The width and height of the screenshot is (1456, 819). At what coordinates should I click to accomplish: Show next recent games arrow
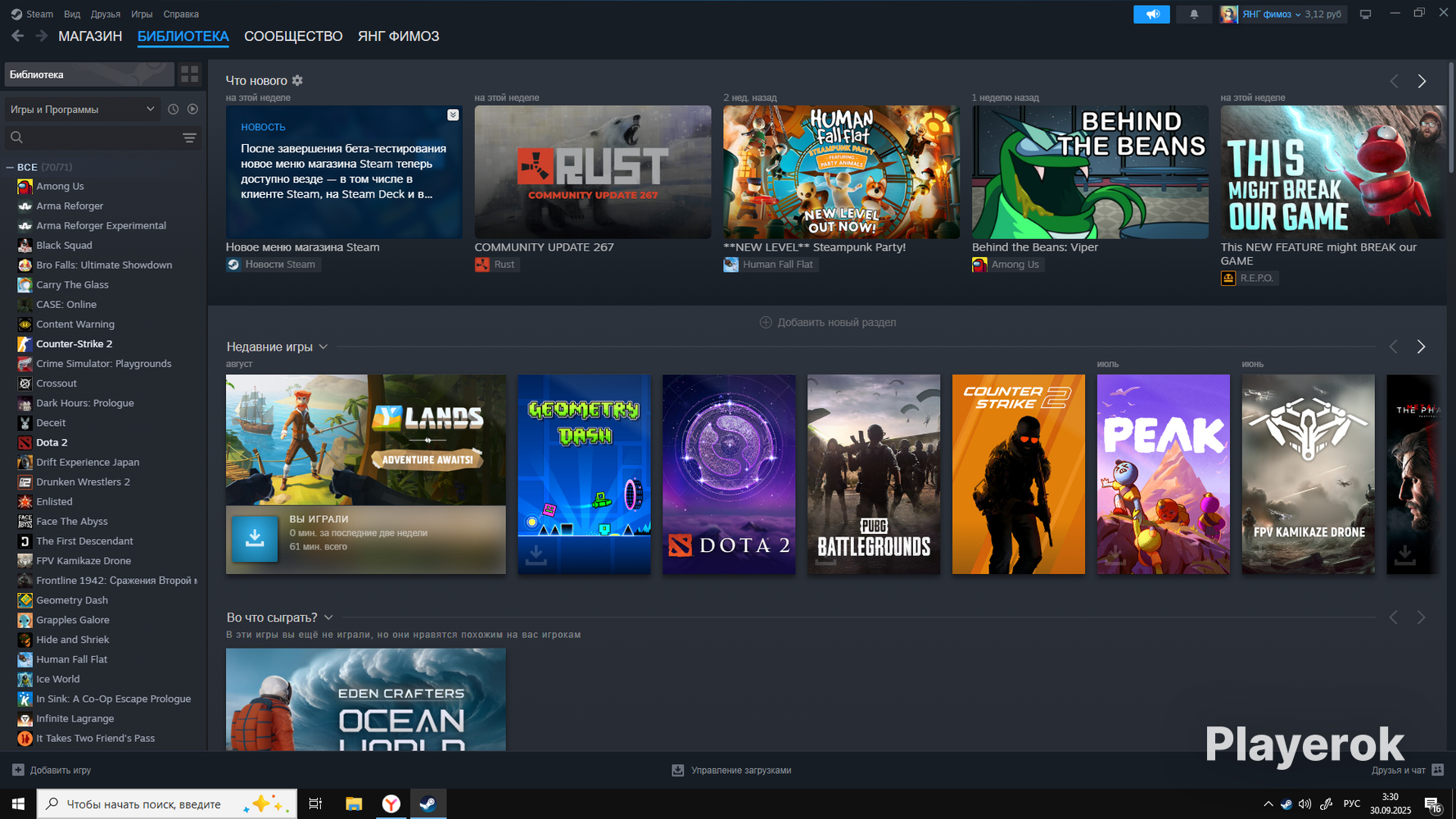[1421, 347]
